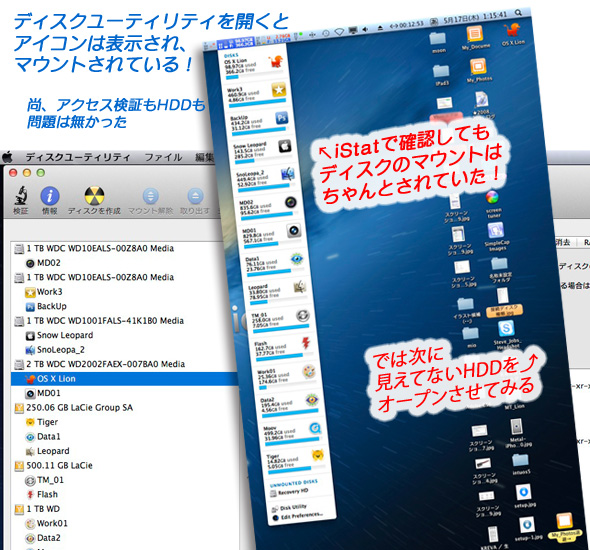Viewport: 590px width, 550px height.
Task: Click the マウント解除 unmount toolbar icon
Action: (151, 196)
